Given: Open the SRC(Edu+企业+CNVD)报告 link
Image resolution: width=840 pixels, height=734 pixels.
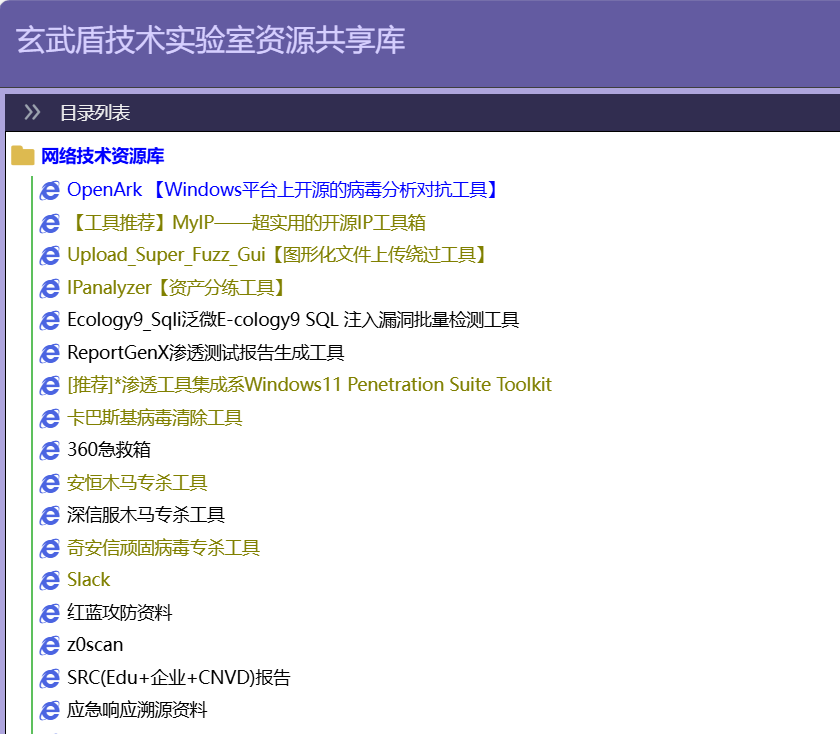Looking at the screenshot, I should (179, 678).
